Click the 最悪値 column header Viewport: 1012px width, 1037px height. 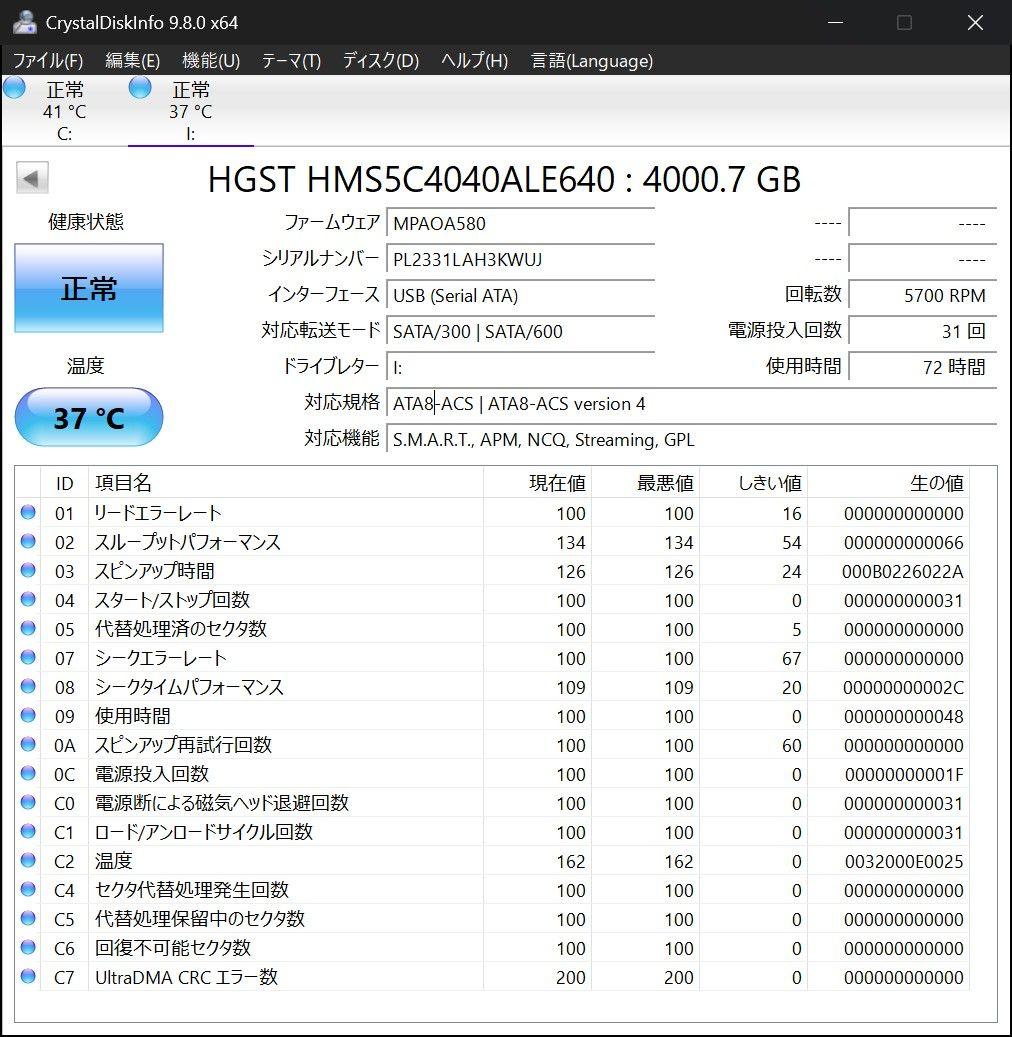[x=645, y=483]
